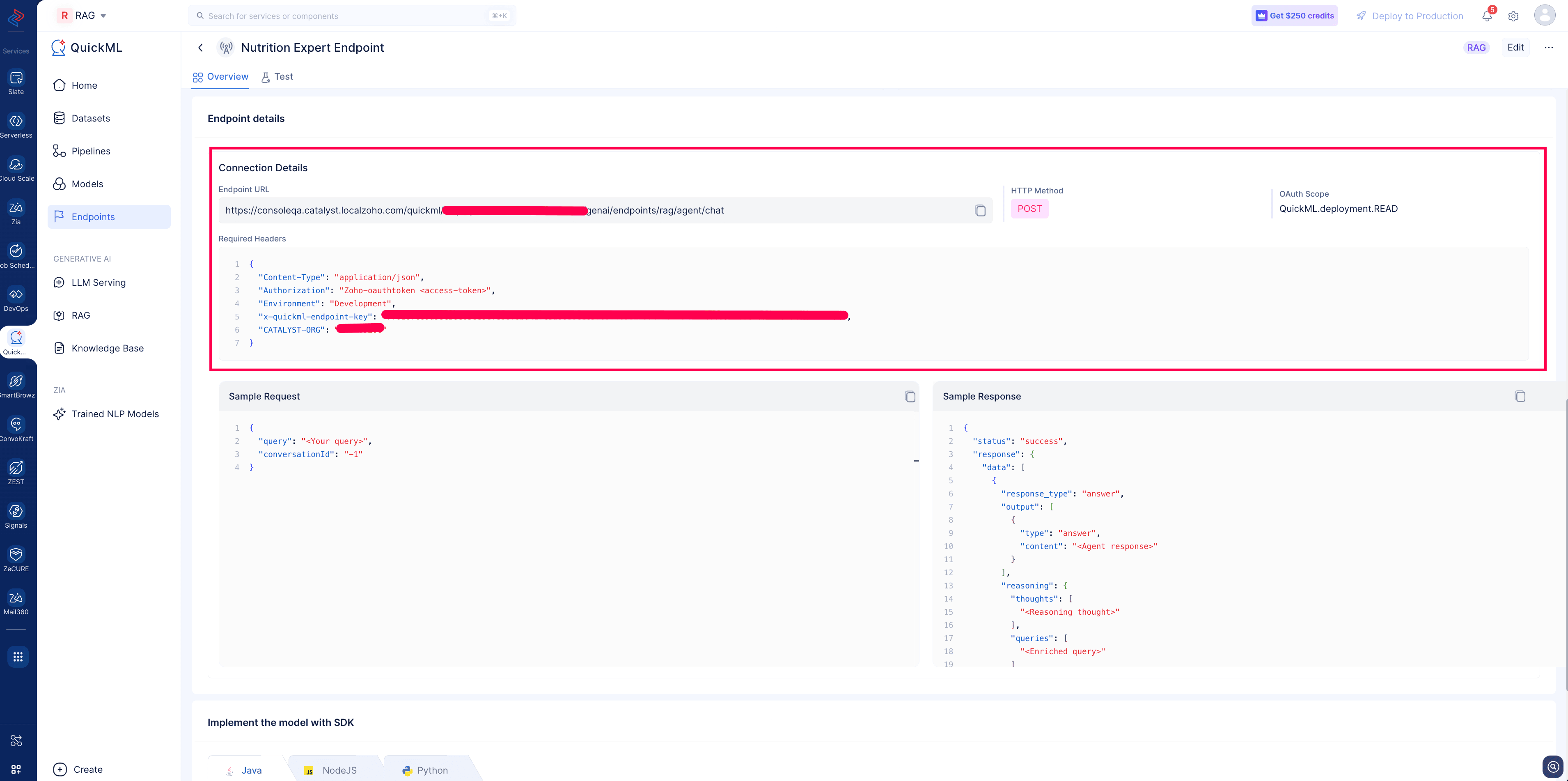Image resolution: width=1568 pixels, height=781 pixels.
Task: Select Endpoints in sidebar
Action: pyautogui.click(x=109, y=217)
